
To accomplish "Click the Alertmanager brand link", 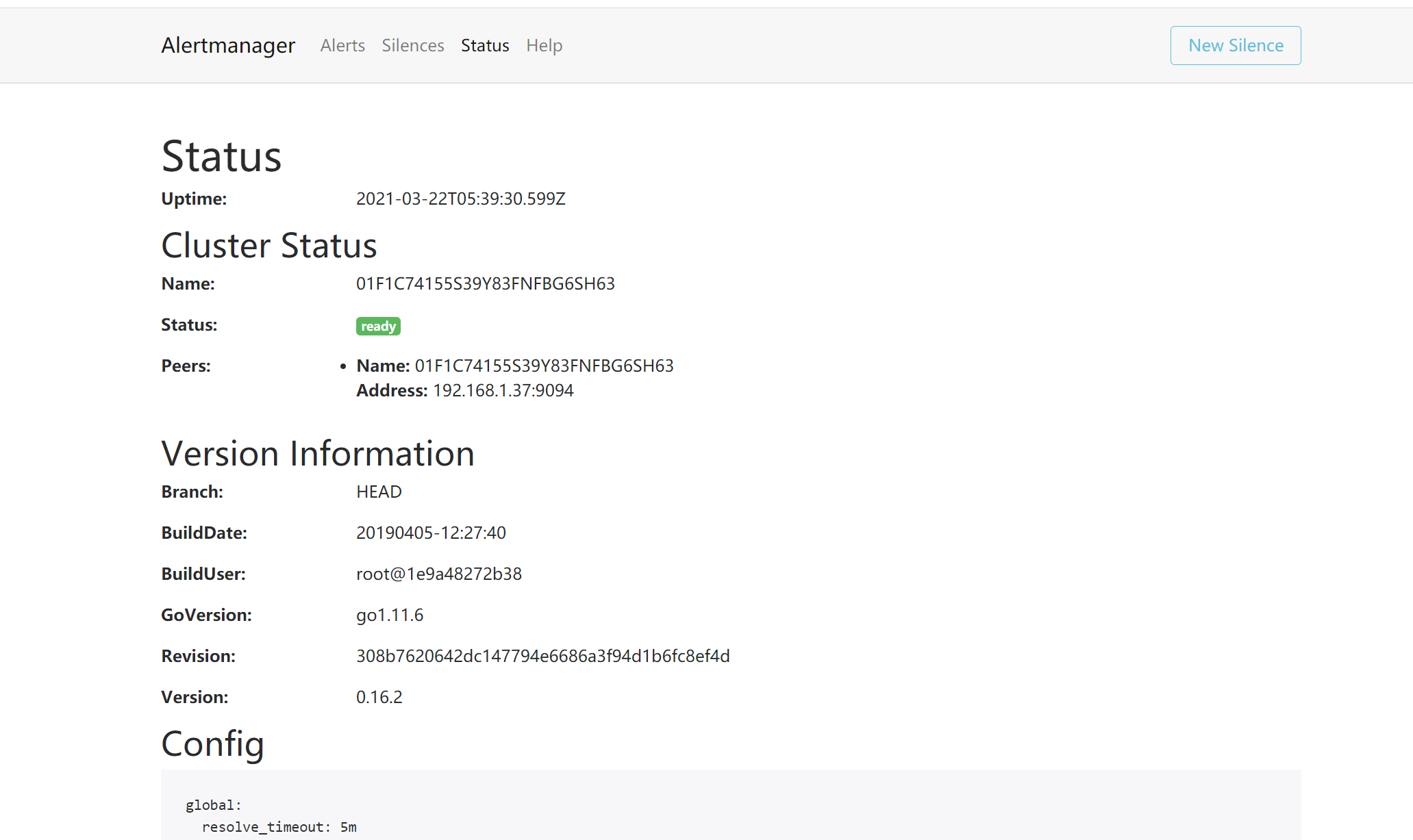I will pos(228,45).
